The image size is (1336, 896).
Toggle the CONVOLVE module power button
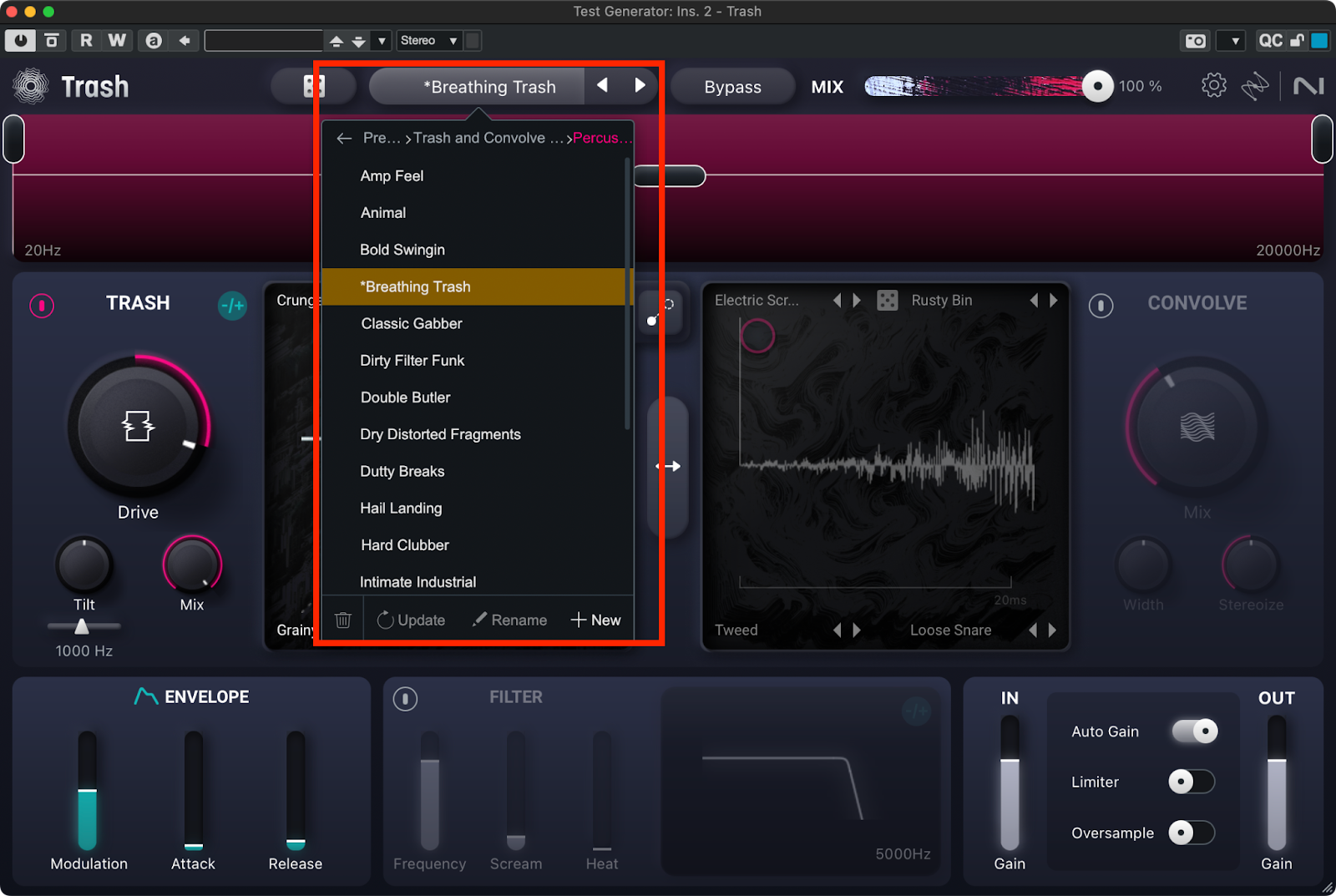pyautogui.click(x=1101, y=306)
